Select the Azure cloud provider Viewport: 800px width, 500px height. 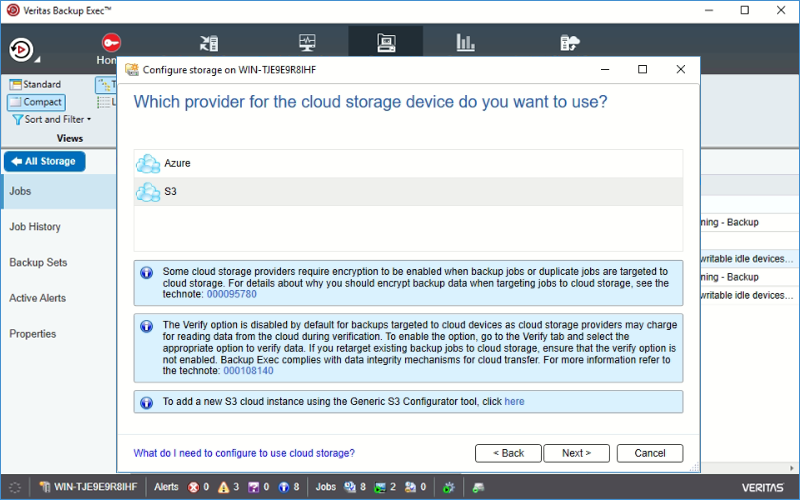(x=408, y=163)
